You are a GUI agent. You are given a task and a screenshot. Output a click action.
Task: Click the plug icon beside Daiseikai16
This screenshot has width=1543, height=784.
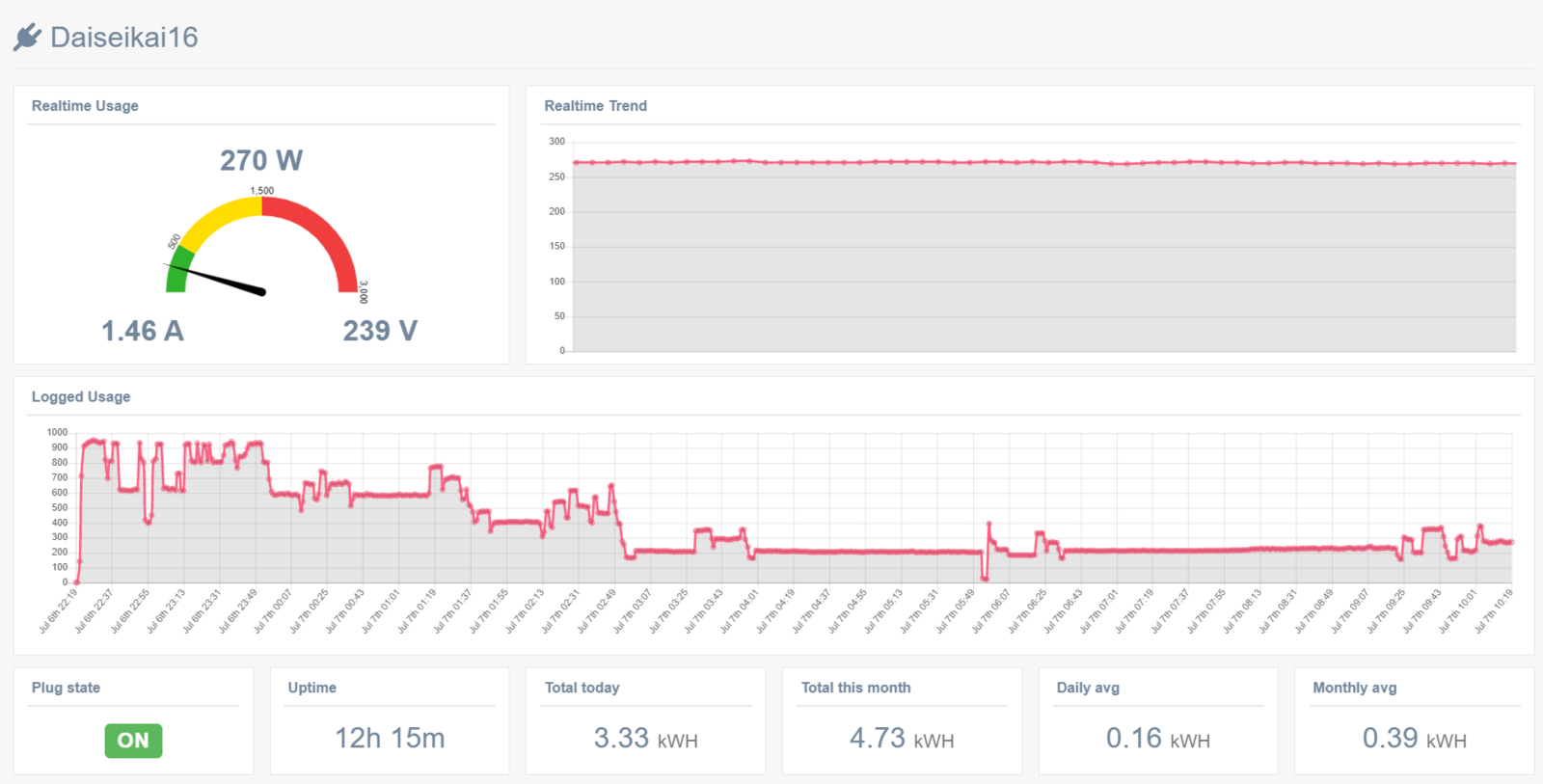pyautogui.click(x=27, y=37)
